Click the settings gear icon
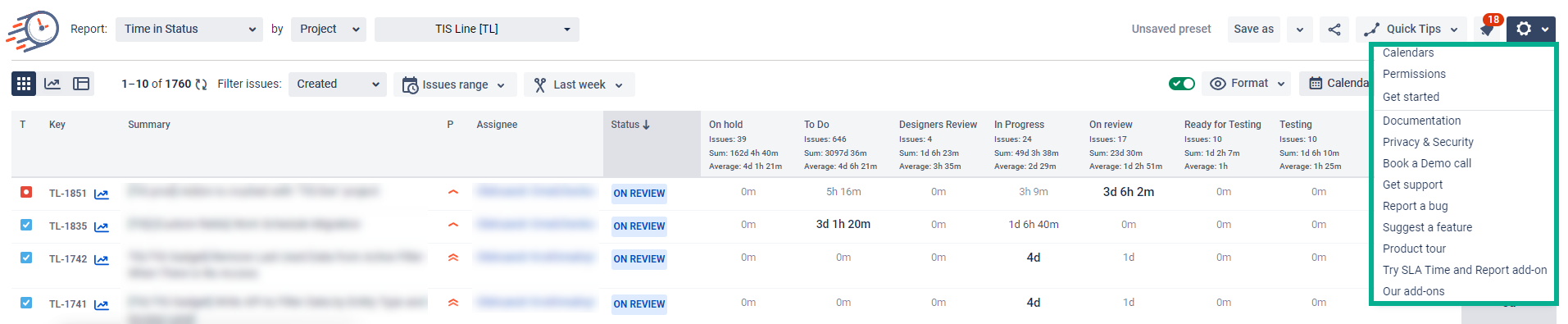Viewport: 1568px width, 324px height. pyautogui.click(x=1530, y=30)
